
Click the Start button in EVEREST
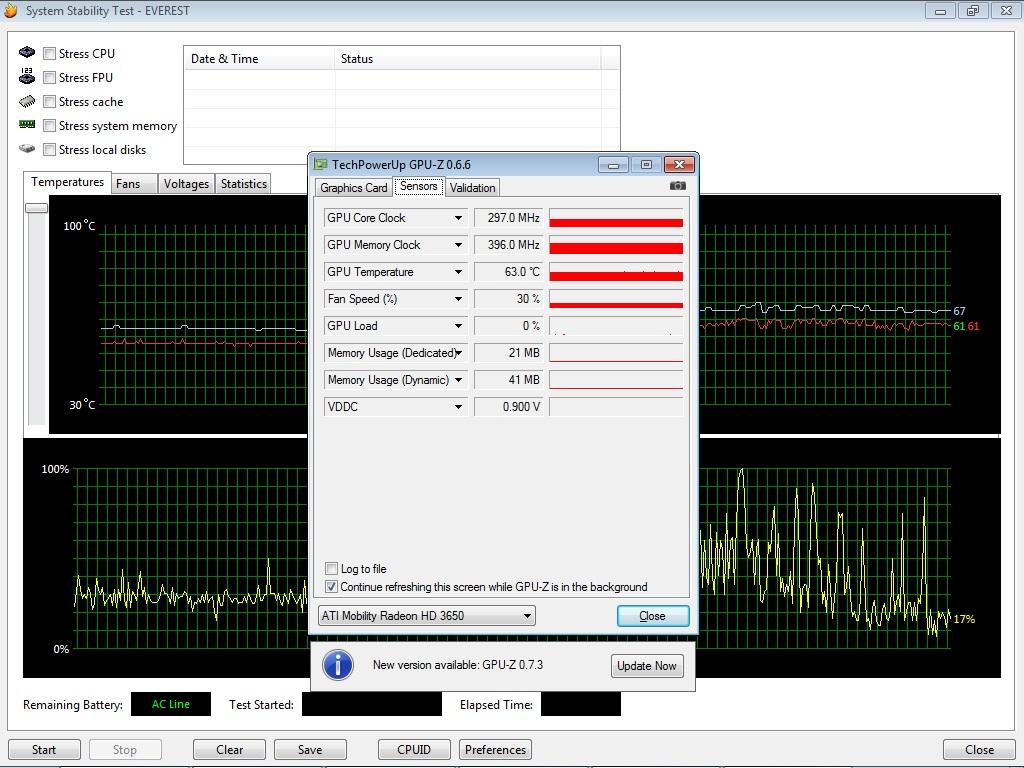click(44, 750)
